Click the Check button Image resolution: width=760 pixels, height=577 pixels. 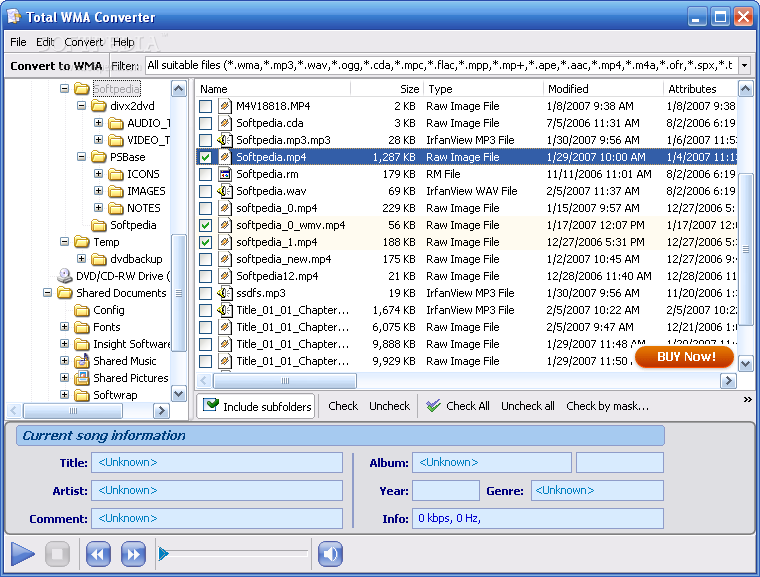click(x=343, y=406)
